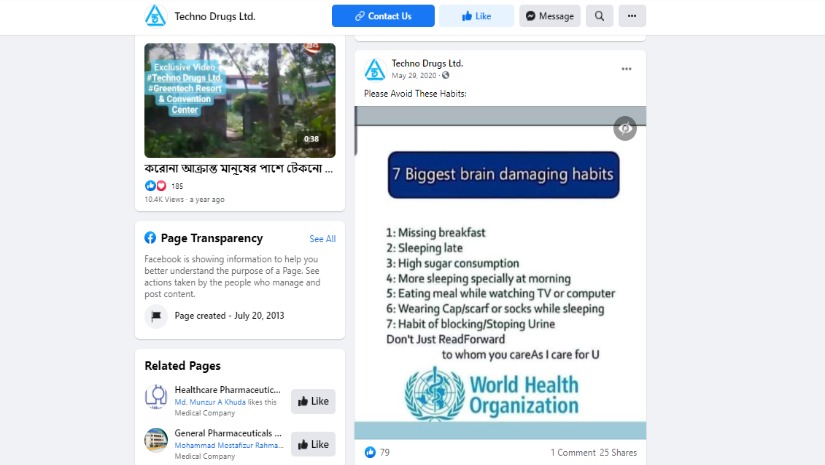The width and height of the screenshot is (825, 465).
Task: Open Mohammad Mostafizur Rahma... profile
Action: click(229, 445)
